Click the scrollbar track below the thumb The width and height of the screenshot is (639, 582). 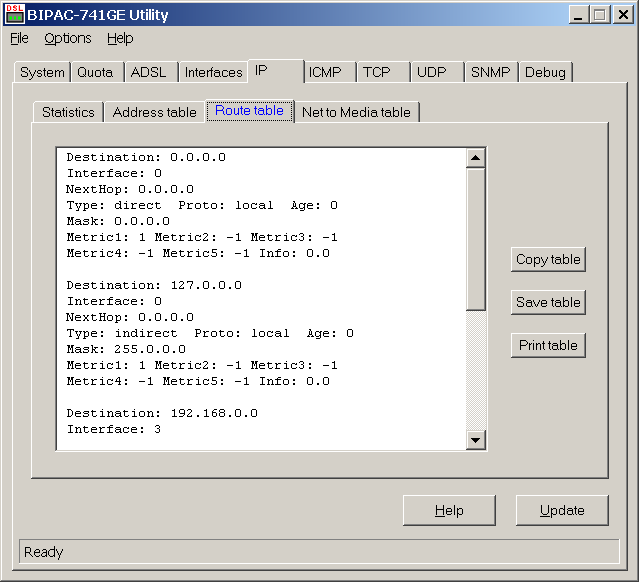[475, 370]
